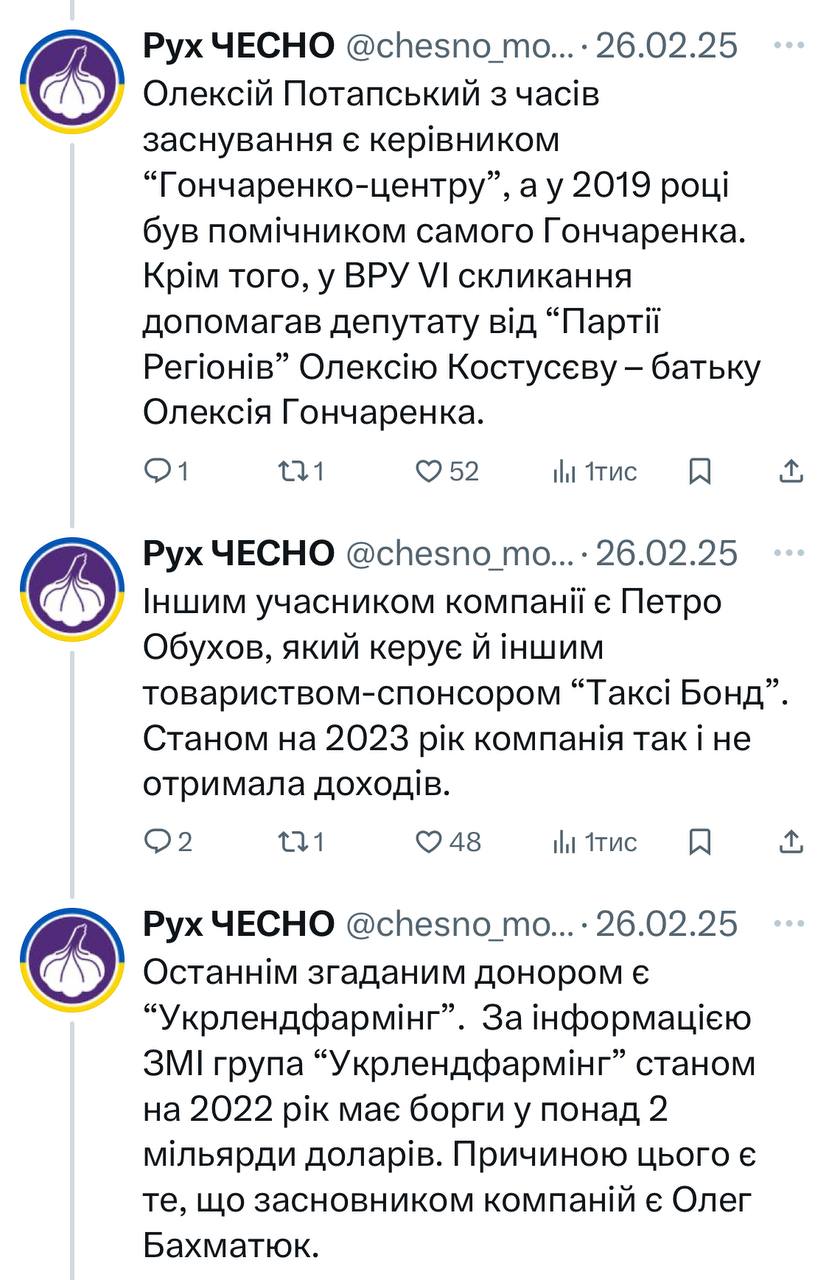The image size is (829, 1280).
Task: Open more options on the first tweet
Action: click(x=790, y=45)
